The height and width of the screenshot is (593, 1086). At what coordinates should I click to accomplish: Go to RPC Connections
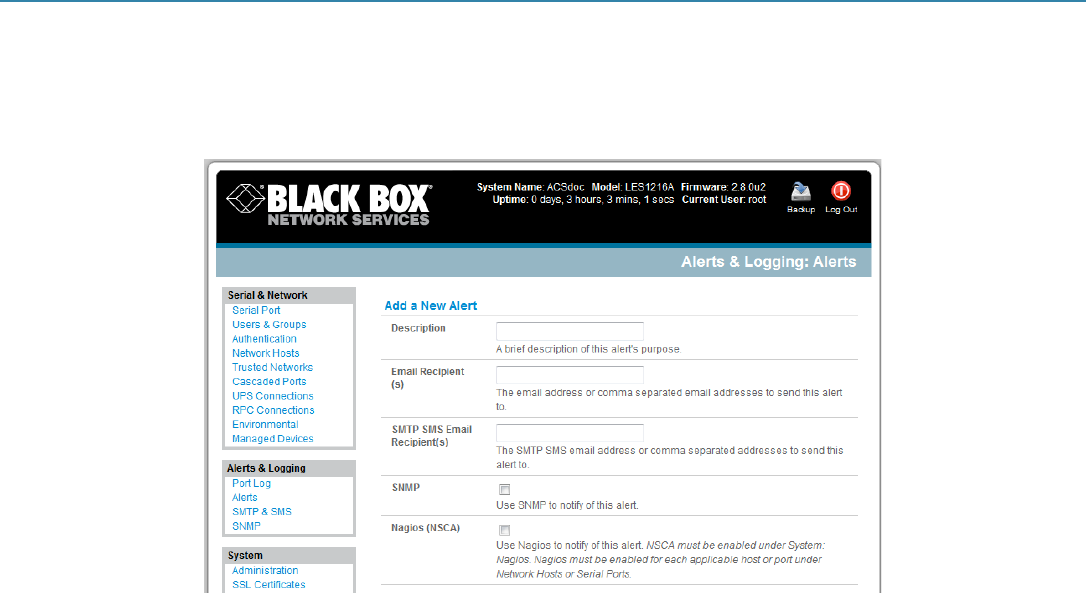[273, 410]
